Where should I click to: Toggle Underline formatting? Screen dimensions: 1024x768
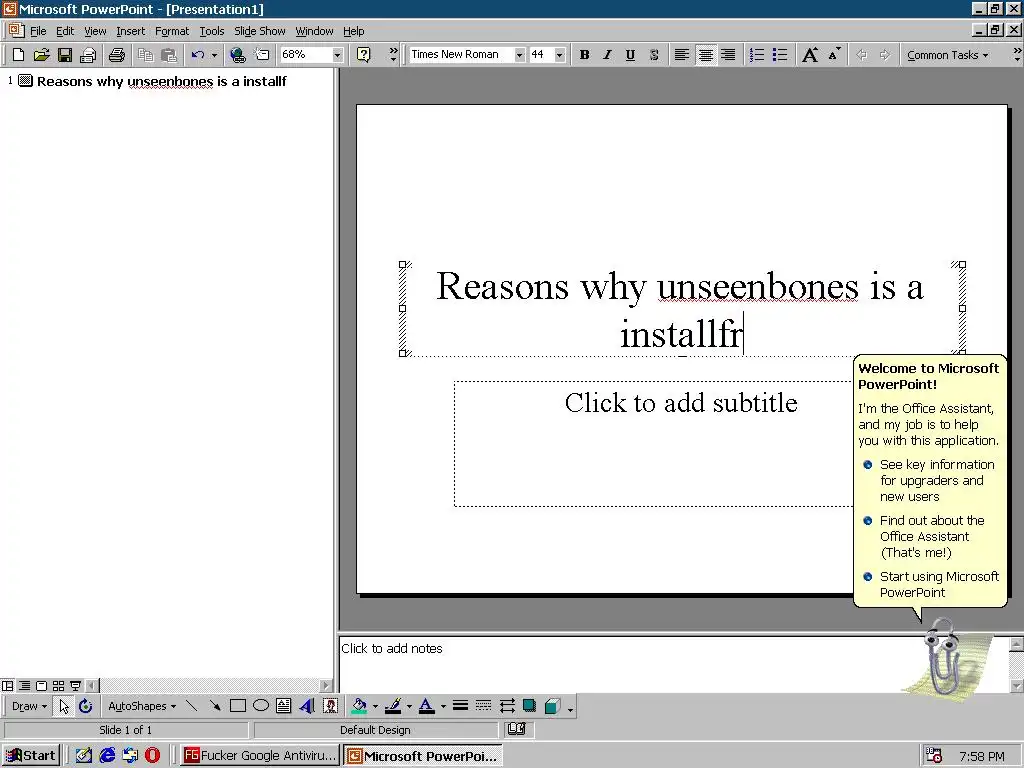point(630,55)
